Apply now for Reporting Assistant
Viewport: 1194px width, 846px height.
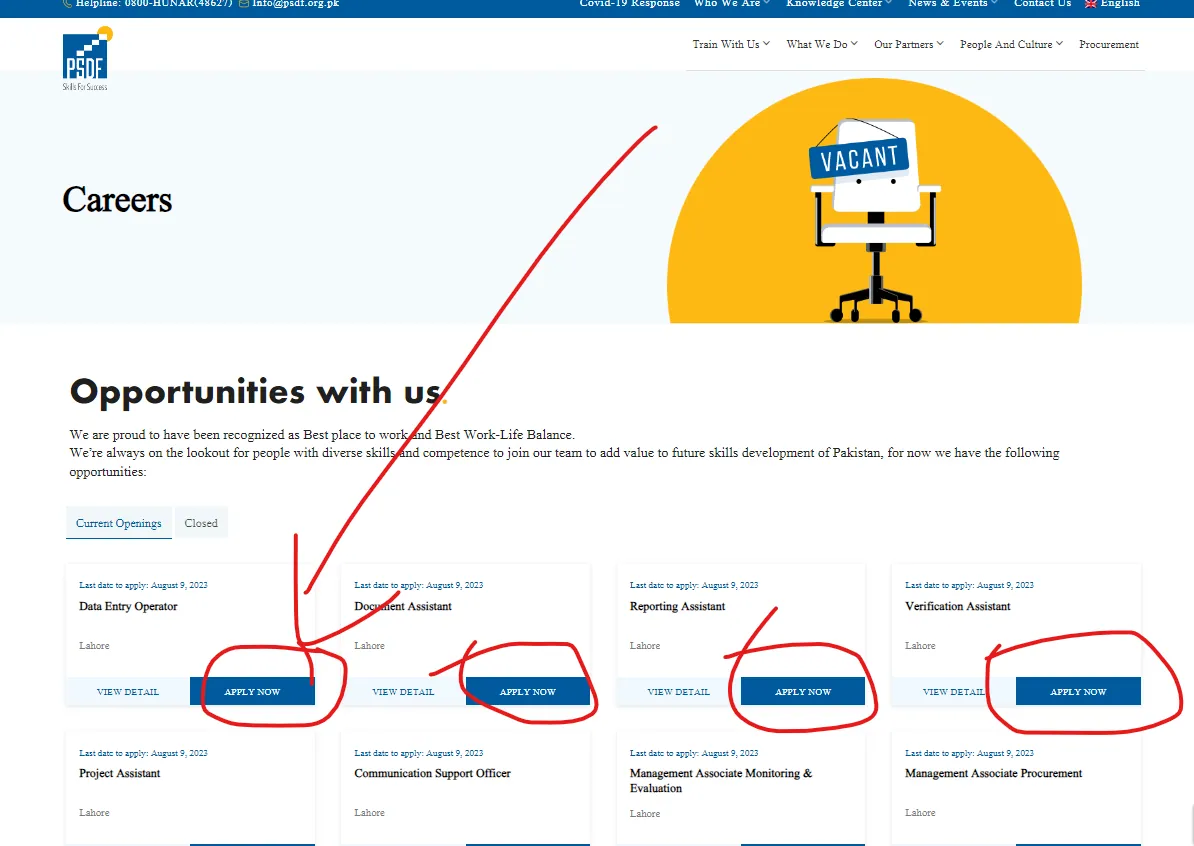click(803, 691)
